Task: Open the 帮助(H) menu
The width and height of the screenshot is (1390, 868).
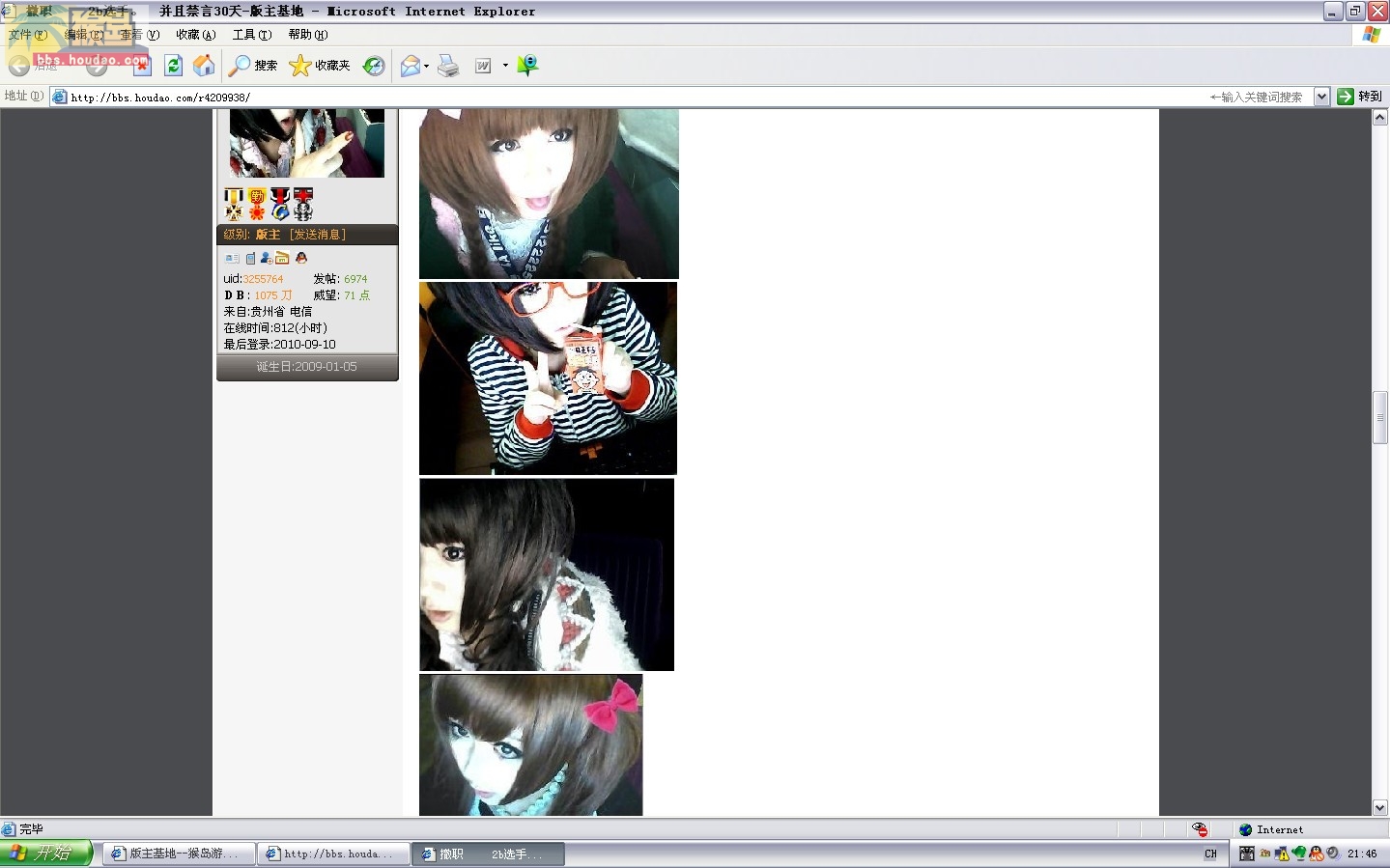Action: [308, 35]
